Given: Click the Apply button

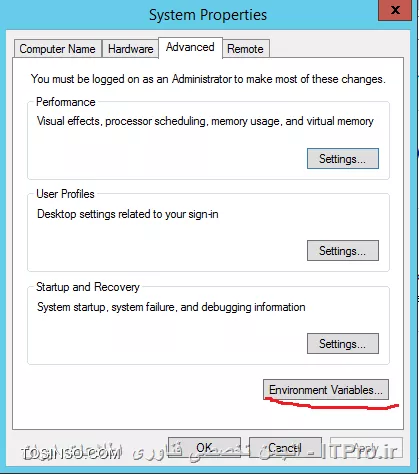Looking at the screenshot, I should (x=366, y=447).
